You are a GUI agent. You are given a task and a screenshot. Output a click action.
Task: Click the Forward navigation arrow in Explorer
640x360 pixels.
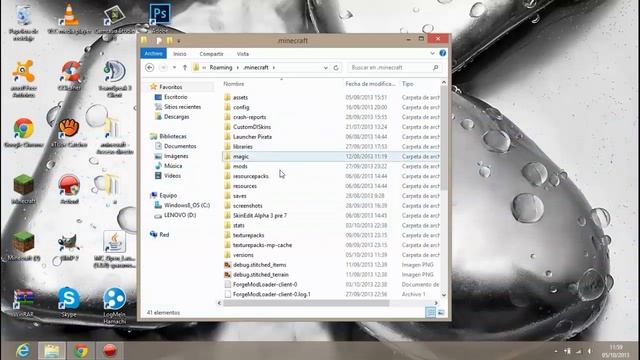pyautogui.click(x=163, y=68)
